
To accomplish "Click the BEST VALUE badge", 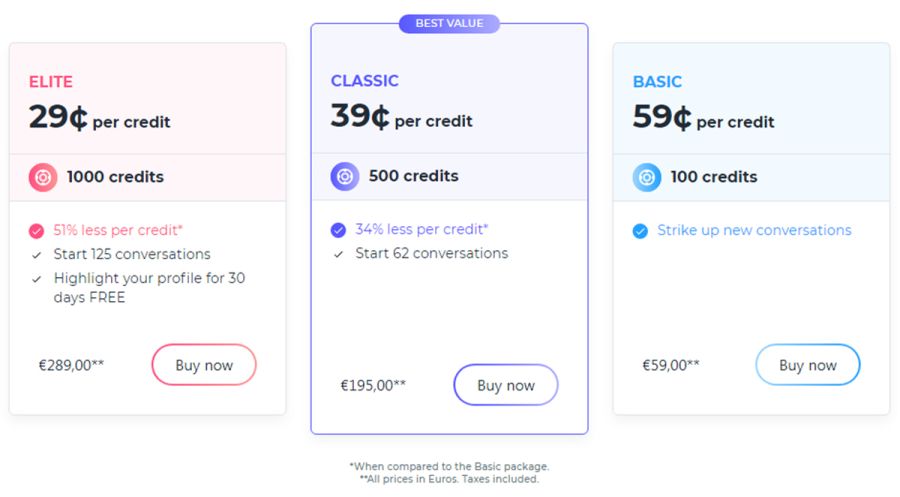I will pyautogui.click(x=449, y=24).
